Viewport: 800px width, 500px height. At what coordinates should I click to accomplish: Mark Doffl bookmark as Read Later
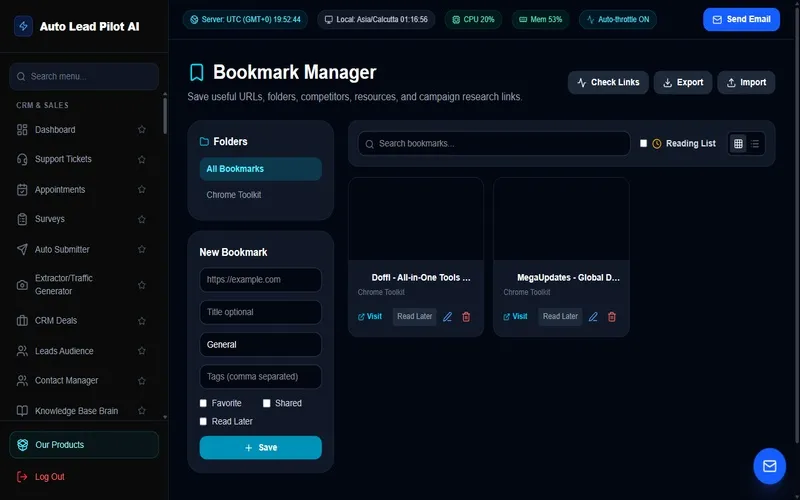[414, 316]
